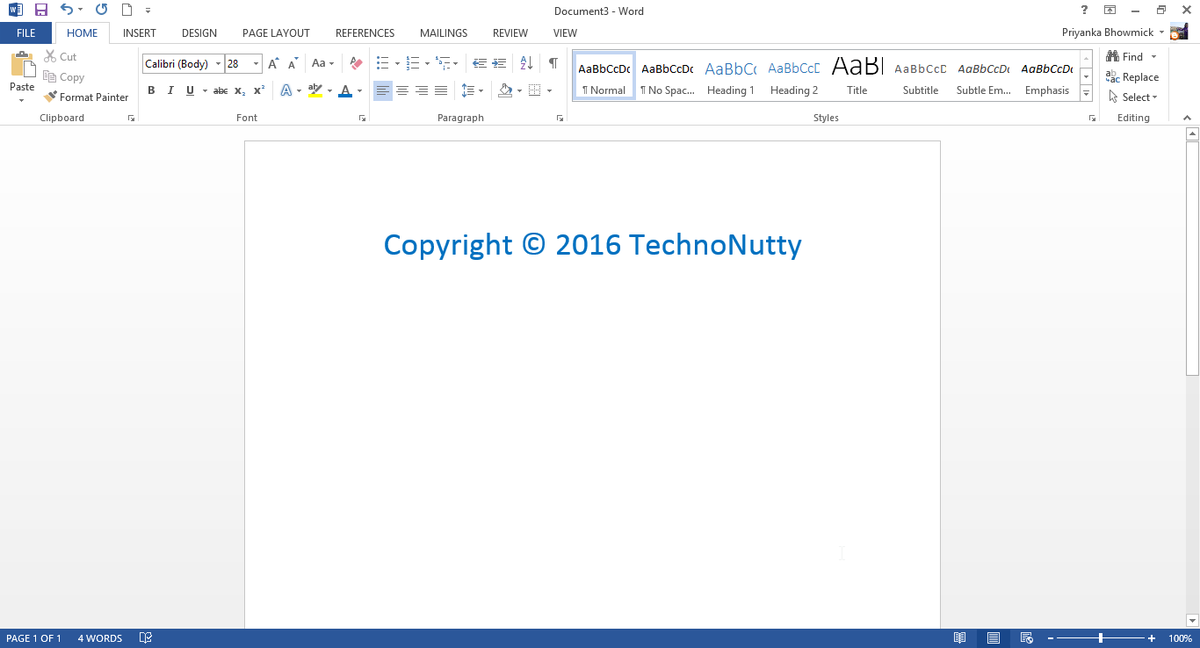Apply the Title style
Screen dimensions: 1200x648
[857, 77]
